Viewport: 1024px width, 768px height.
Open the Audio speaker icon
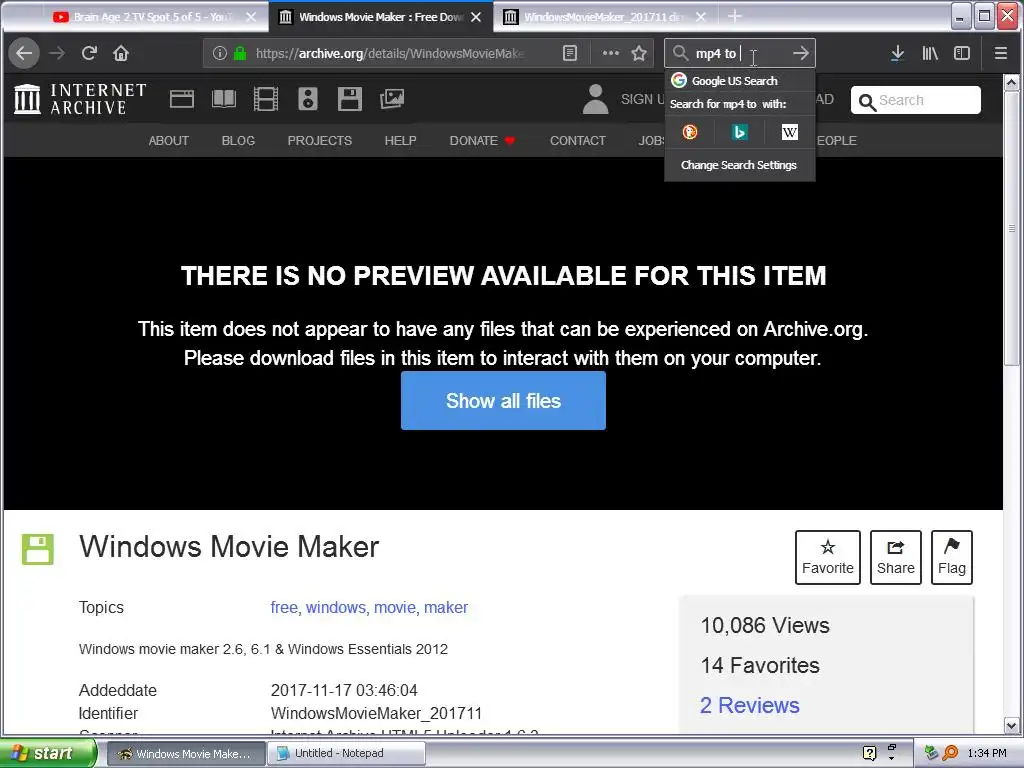tap(308, 99)
